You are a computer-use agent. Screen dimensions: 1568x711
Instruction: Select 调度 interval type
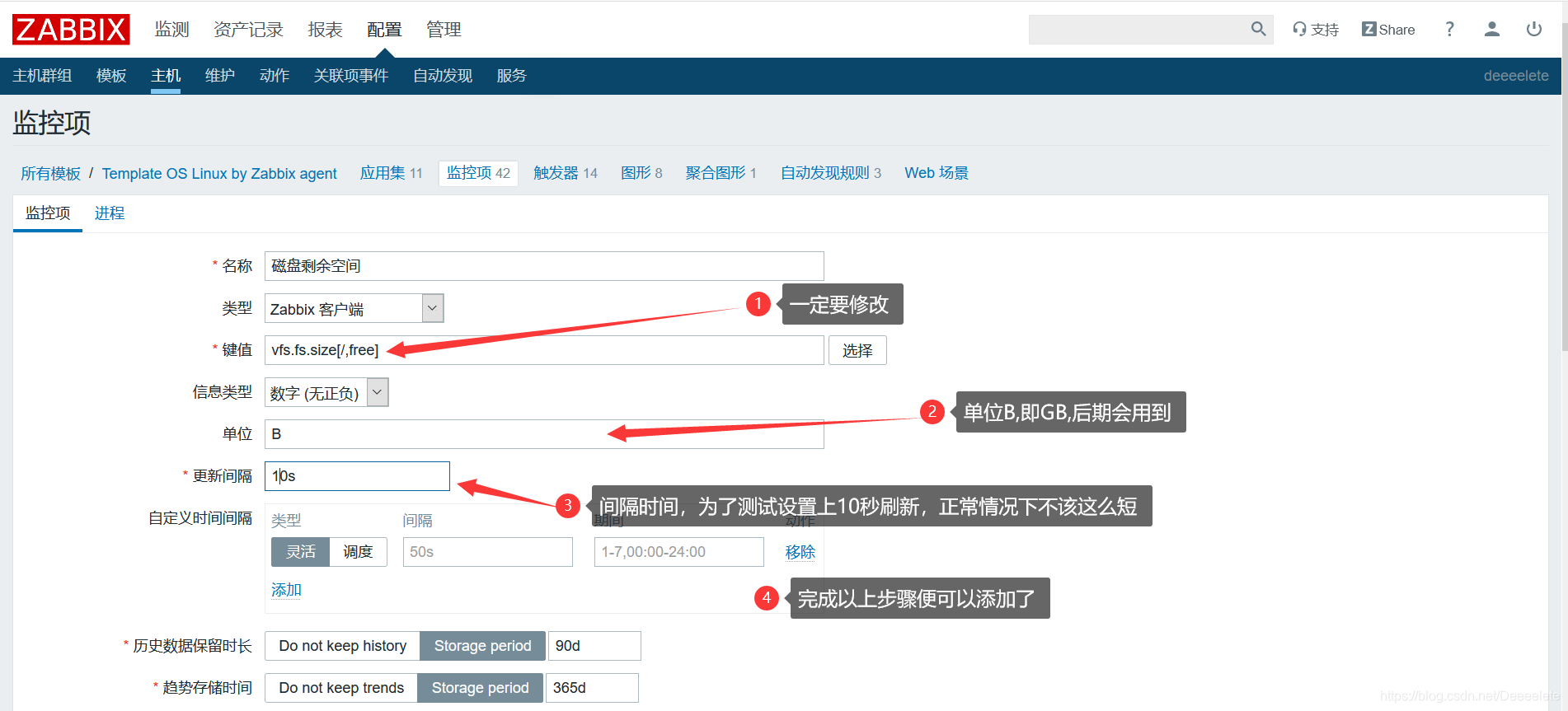pyautogui.click(x=359, y=552)
